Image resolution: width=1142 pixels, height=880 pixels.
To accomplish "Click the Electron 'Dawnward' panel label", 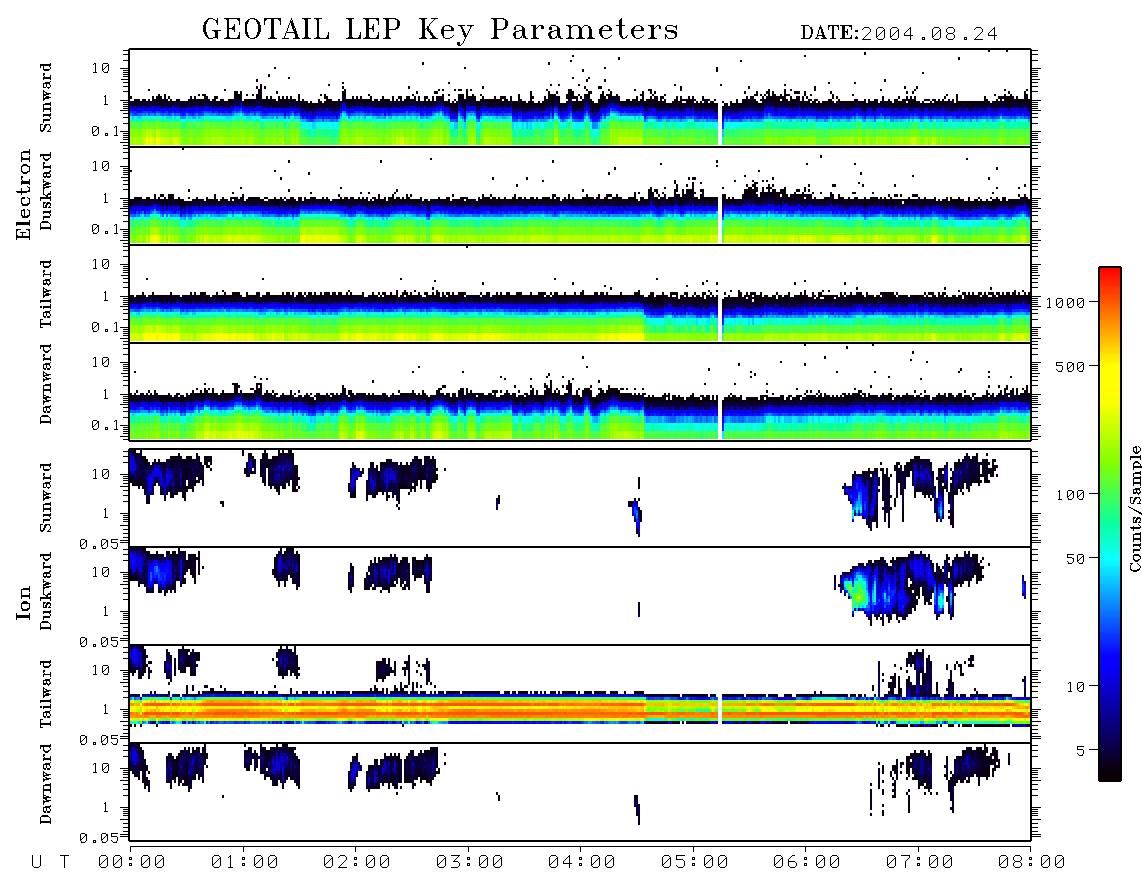I will coord(46,384).
